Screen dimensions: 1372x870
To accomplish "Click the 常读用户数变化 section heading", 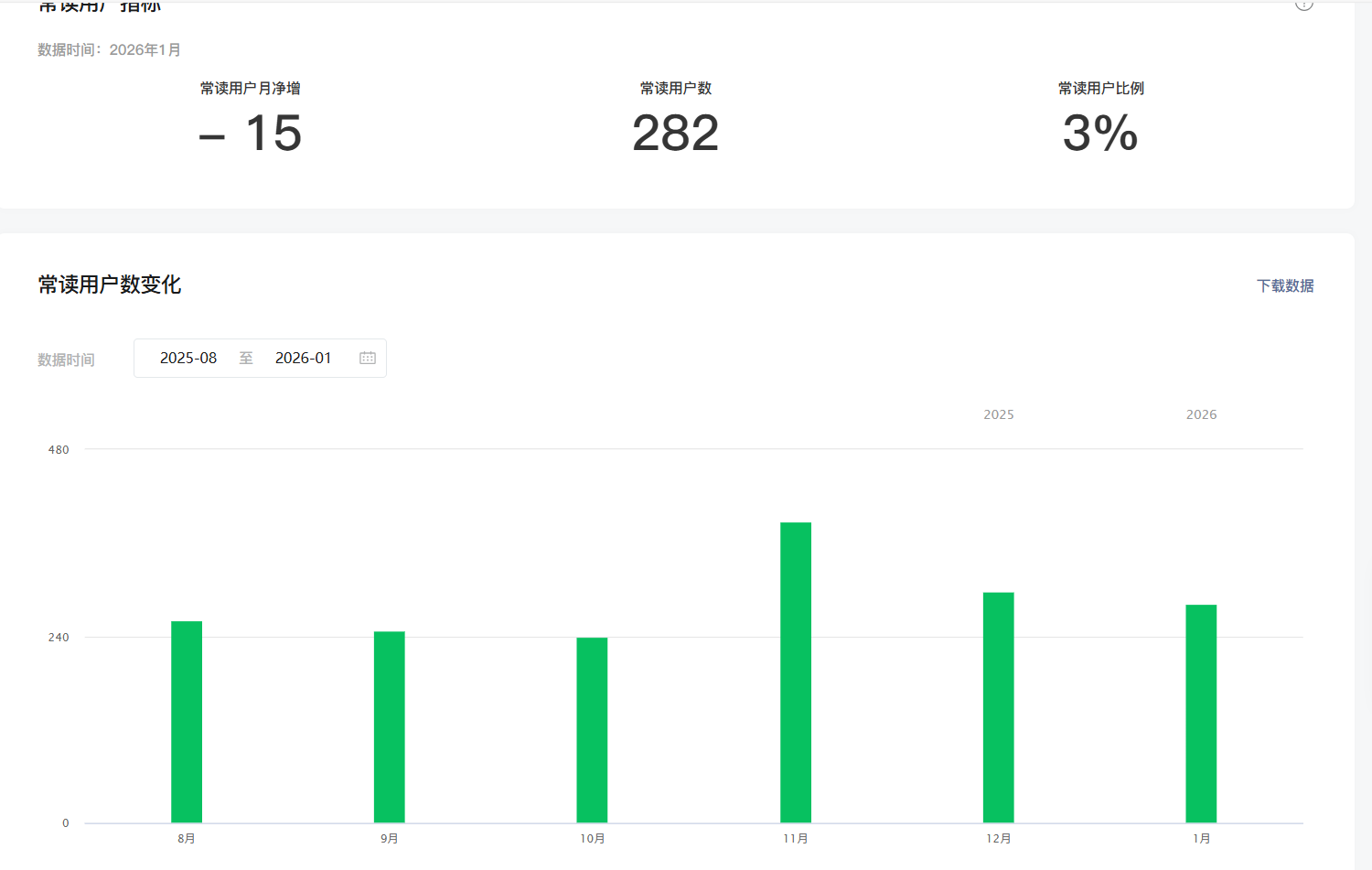I will coord(110,285).
